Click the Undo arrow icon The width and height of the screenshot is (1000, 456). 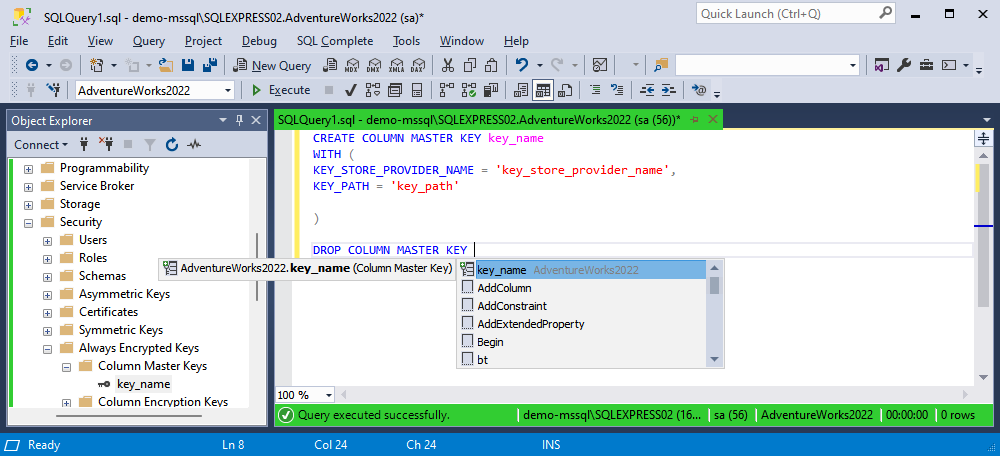click(x=522, y=65)
